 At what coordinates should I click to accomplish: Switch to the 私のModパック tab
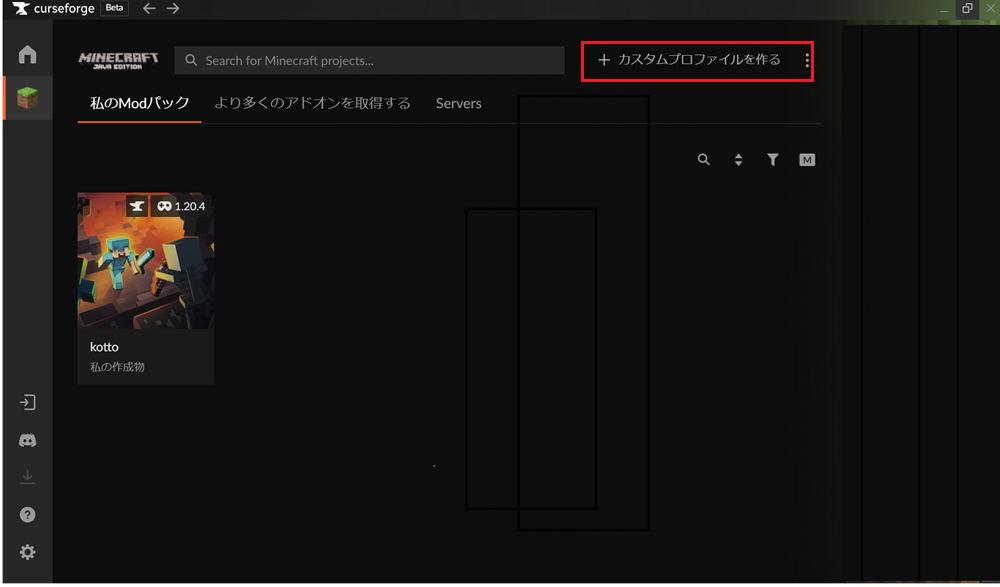139,103
